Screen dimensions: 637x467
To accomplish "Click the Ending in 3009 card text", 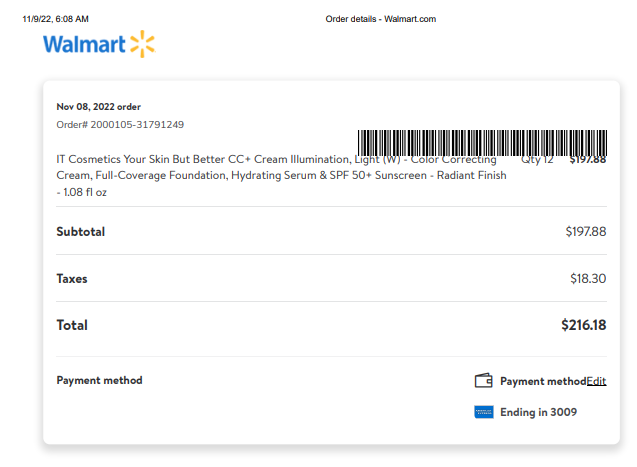I will pos(538,412).
